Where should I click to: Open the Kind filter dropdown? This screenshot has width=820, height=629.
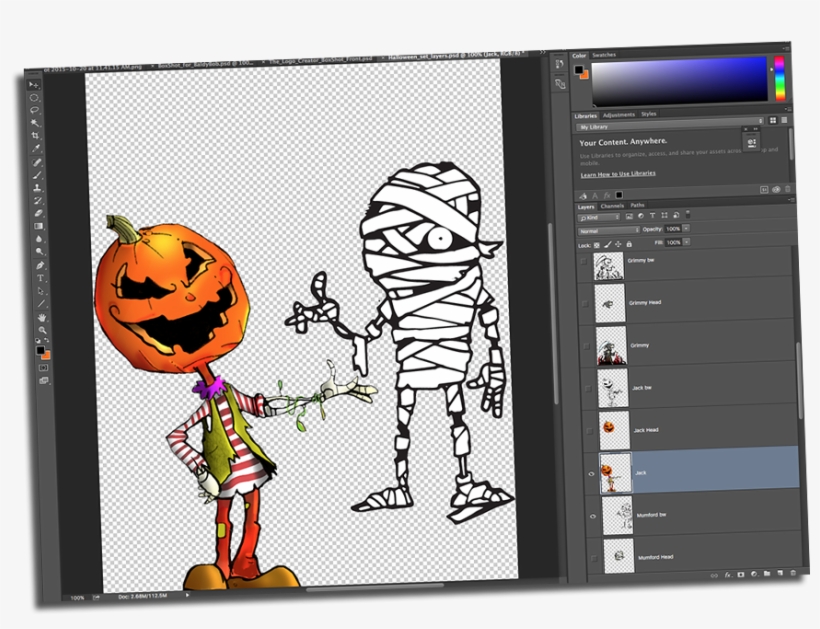(599, 217)
